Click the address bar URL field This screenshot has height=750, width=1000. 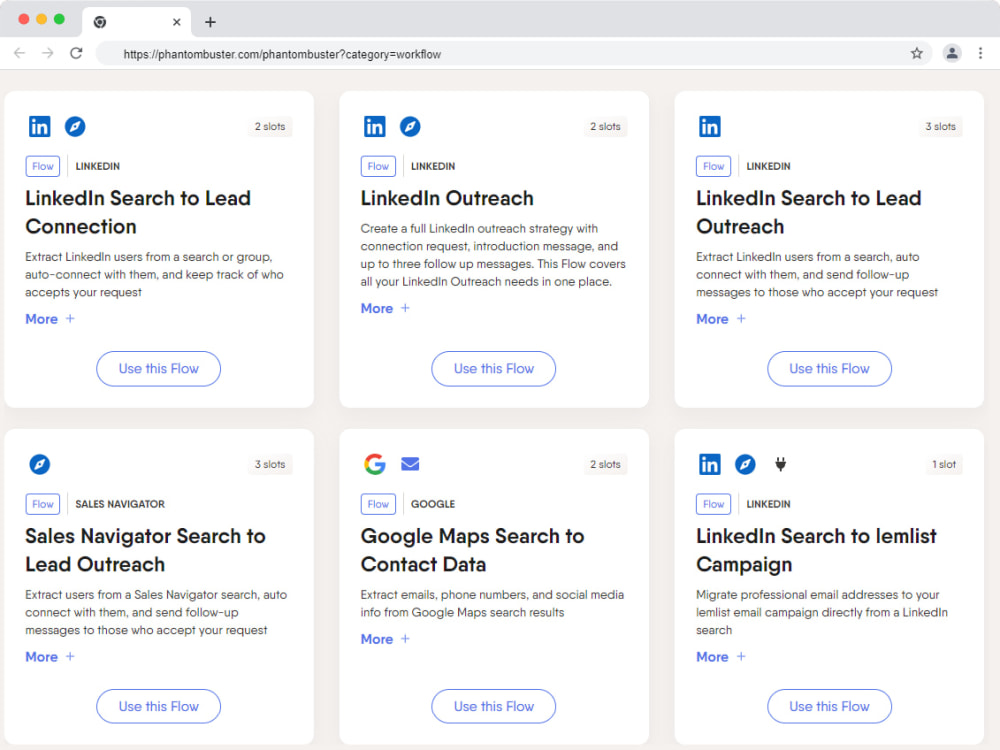504,54
